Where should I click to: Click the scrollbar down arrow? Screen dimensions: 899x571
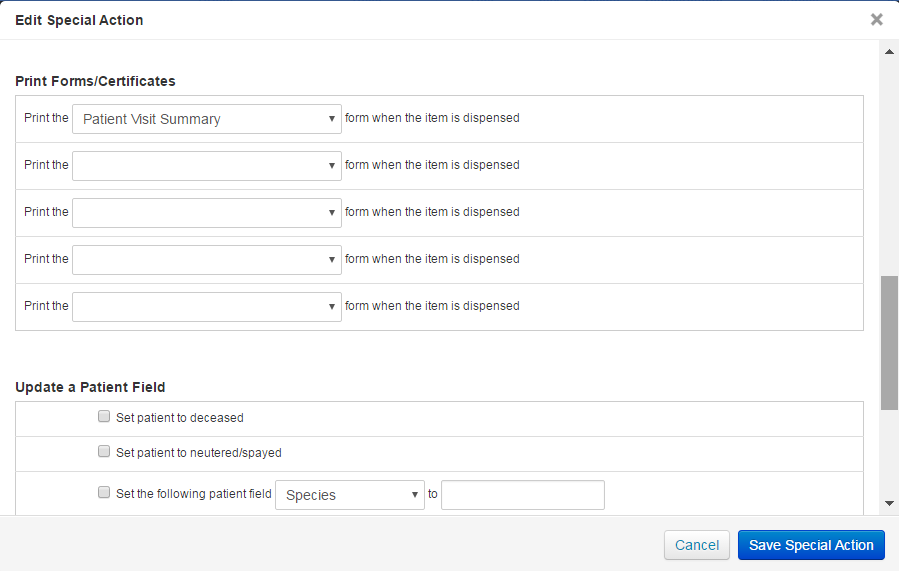(x=888, y=503)
